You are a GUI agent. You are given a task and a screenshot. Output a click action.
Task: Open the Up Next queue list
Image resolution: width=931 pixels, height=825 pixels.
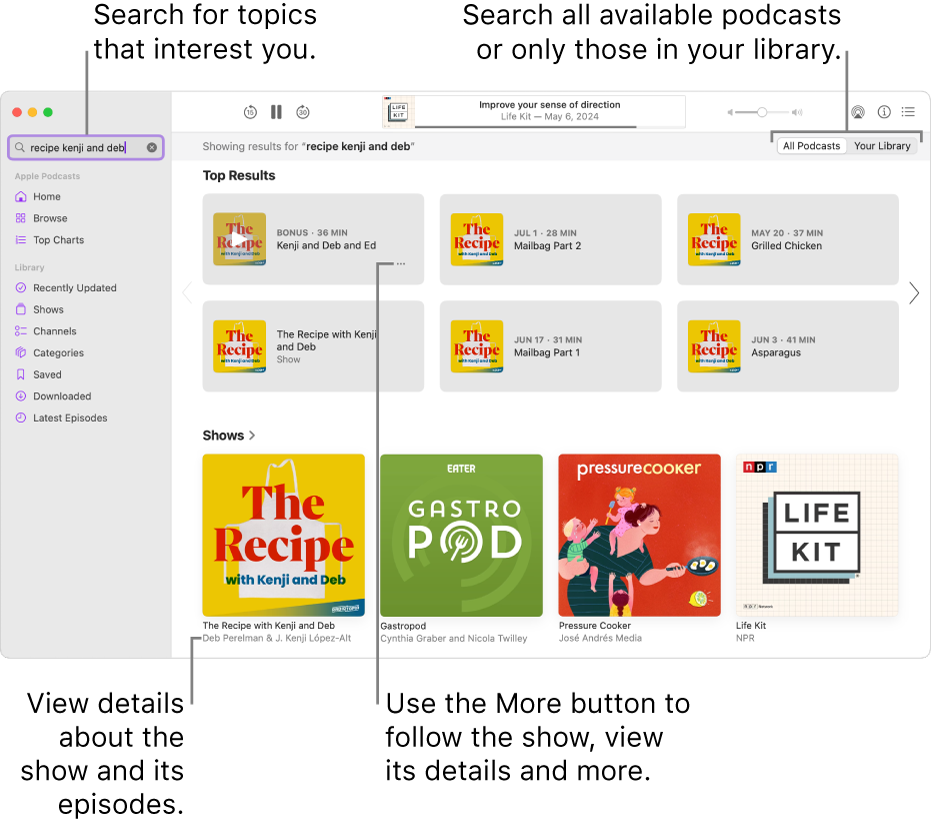(909, 112)
